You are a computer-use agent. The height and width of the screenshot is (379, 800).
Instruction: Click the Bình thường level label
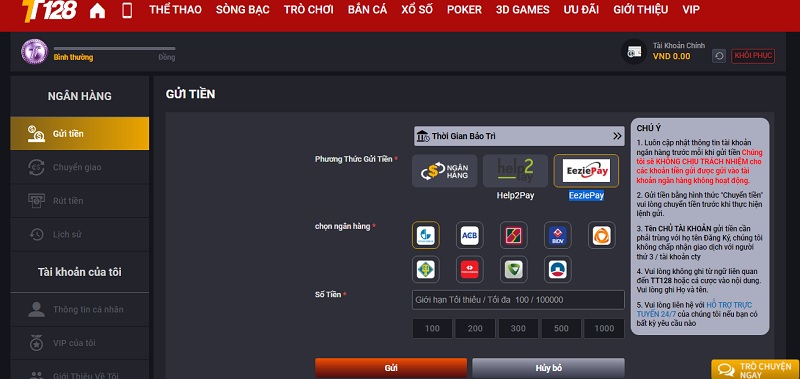pyautogui.click(x=73, y=58)
